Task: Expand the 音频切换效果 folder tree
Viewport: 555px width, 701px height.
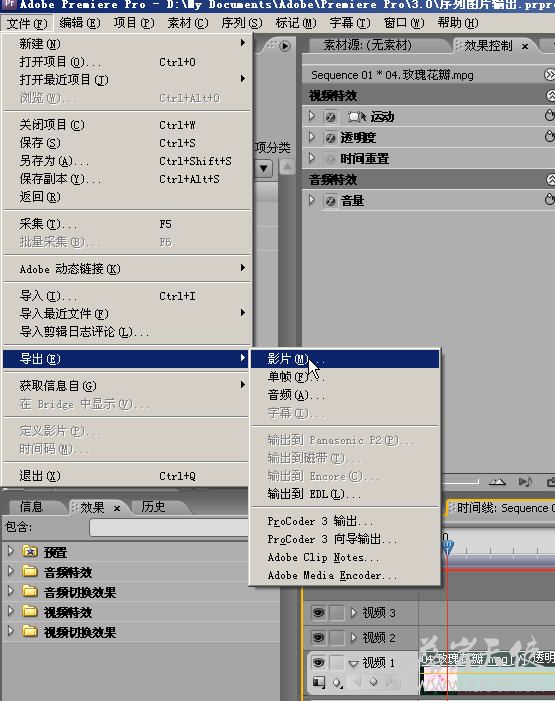Action: point(11,591)
